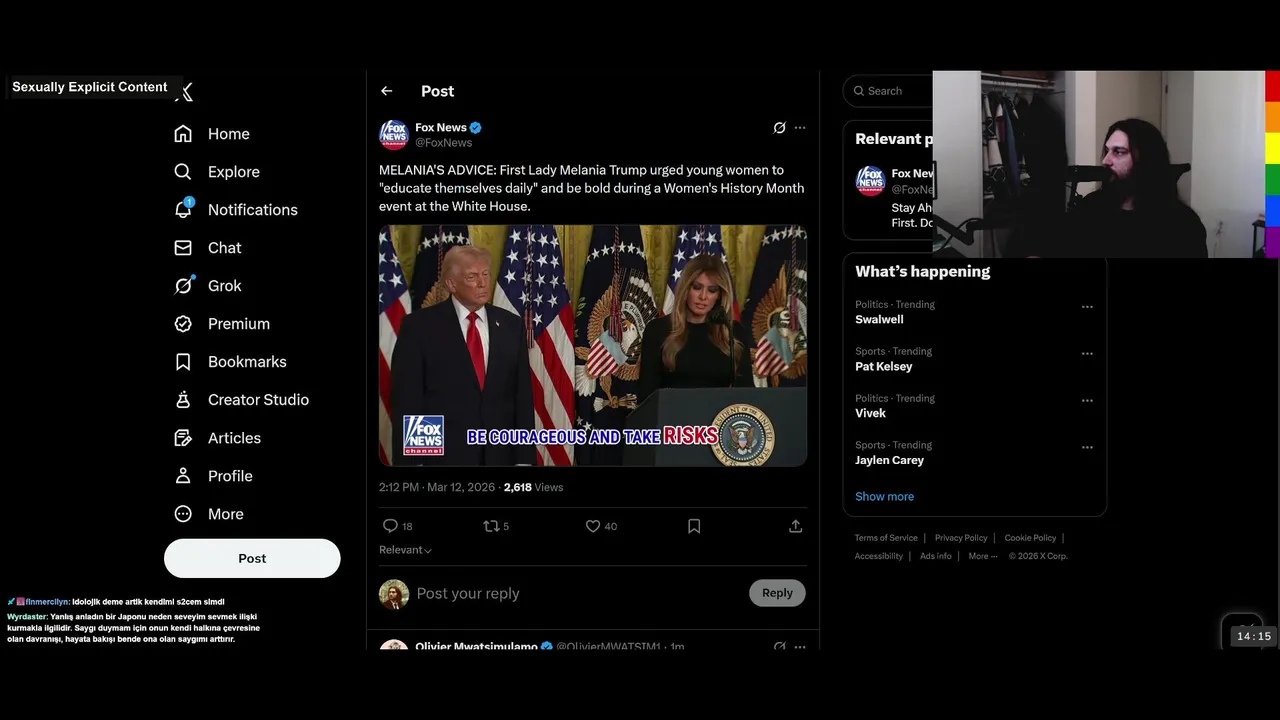This screenshot has width=1280, height=720.
Task: Open the three-dot menu on Fox News post
Action: (x=800, y=128)
